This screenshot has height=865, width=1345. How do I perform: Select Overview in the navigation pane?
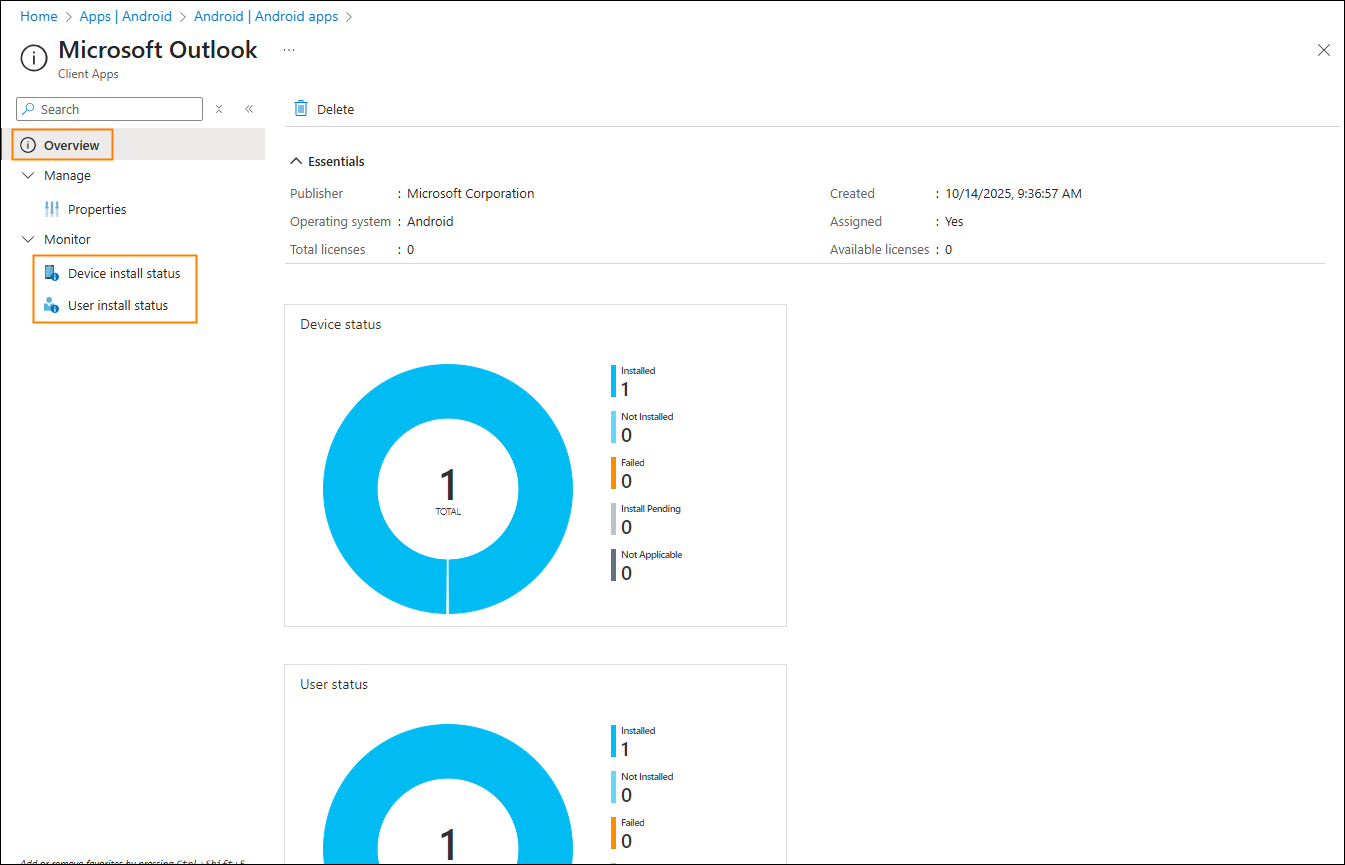pos(70,144)
